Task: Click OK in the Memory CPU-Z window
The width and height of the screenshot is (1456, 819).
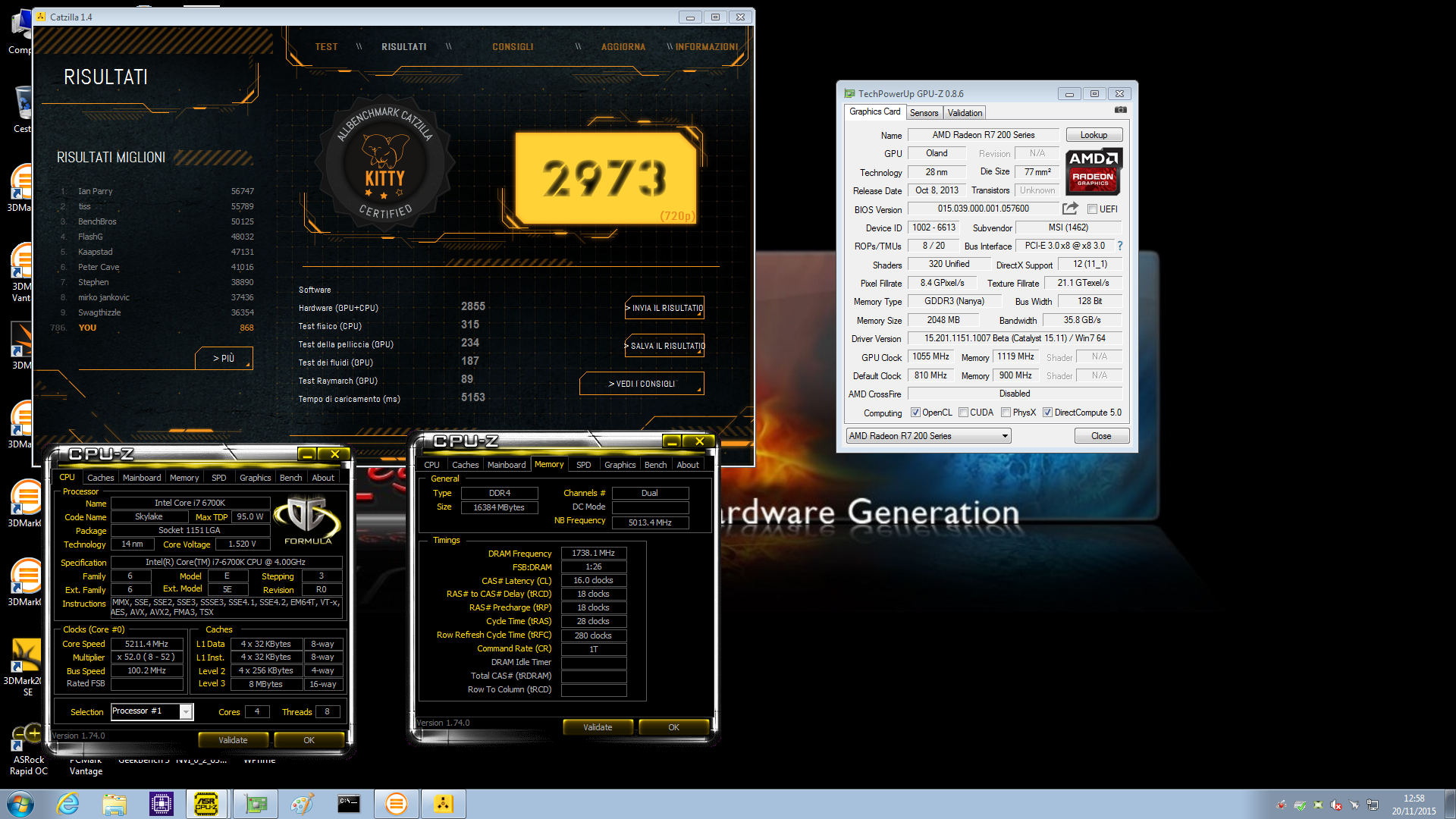Action: 673,727
